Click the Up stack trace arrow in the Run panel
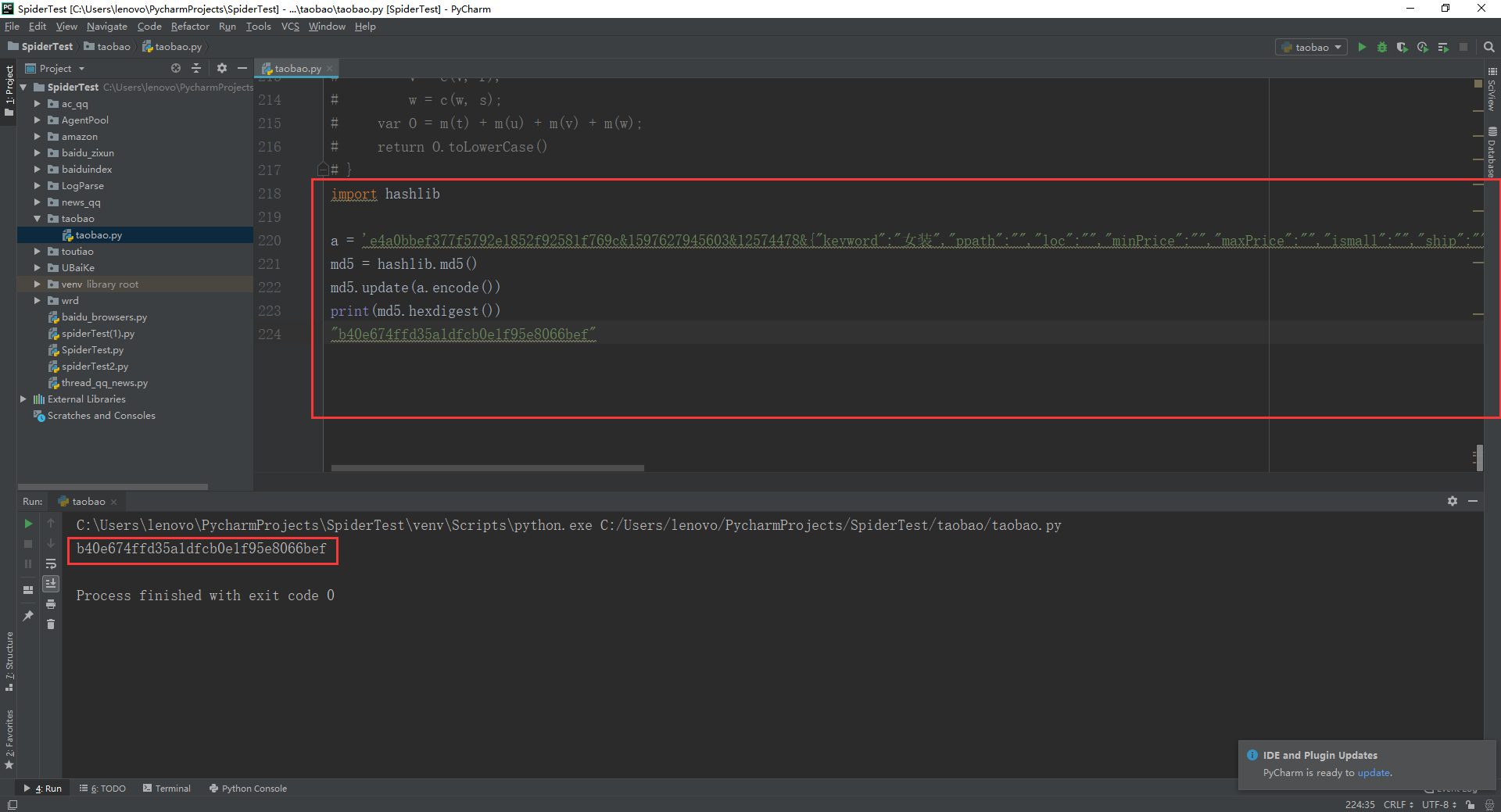Screen dimensions: 1501x812 pos(51,523)
